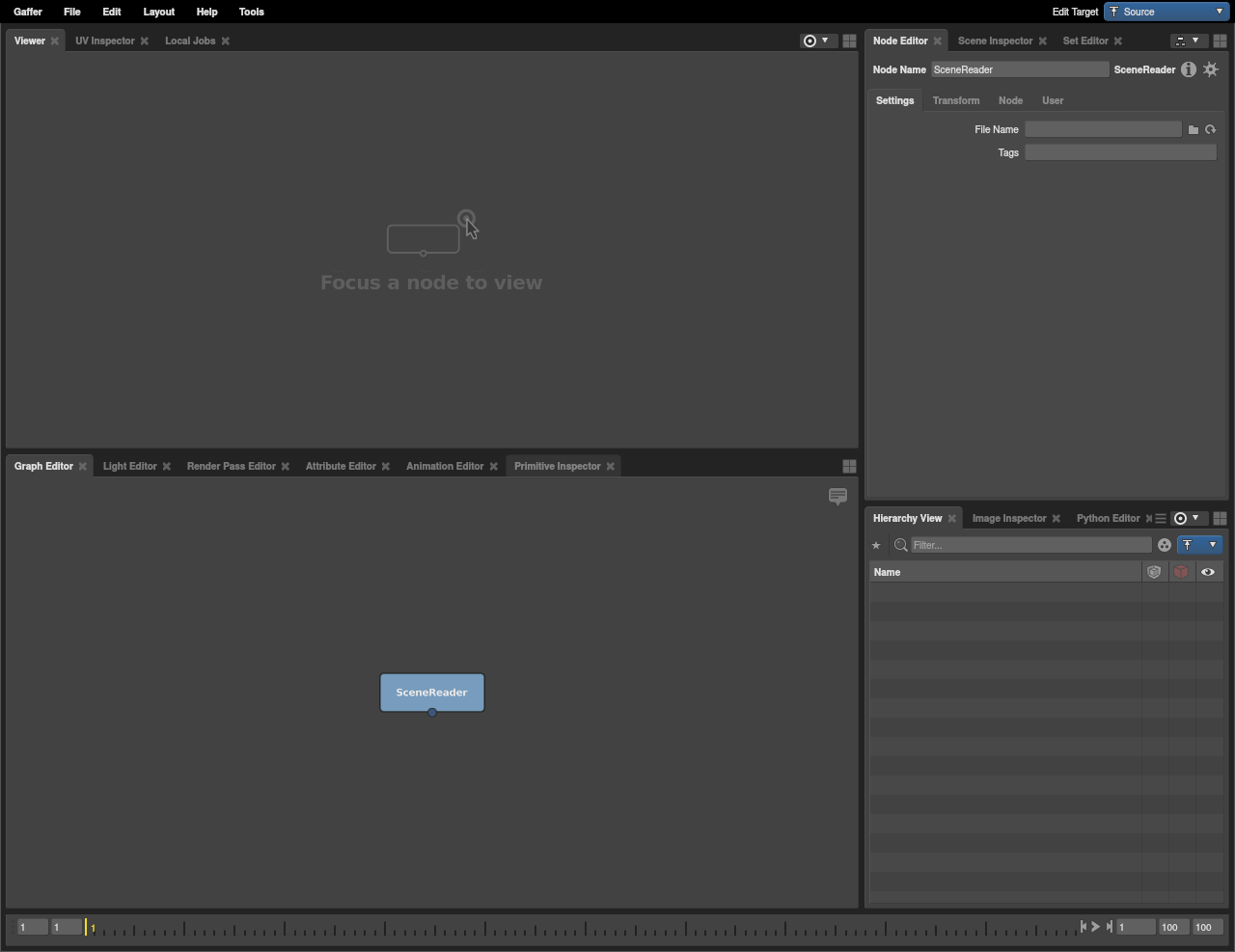Click the refresh icon beside File Name
This screenshot has width=1235, height=952.
[1211, 129]
